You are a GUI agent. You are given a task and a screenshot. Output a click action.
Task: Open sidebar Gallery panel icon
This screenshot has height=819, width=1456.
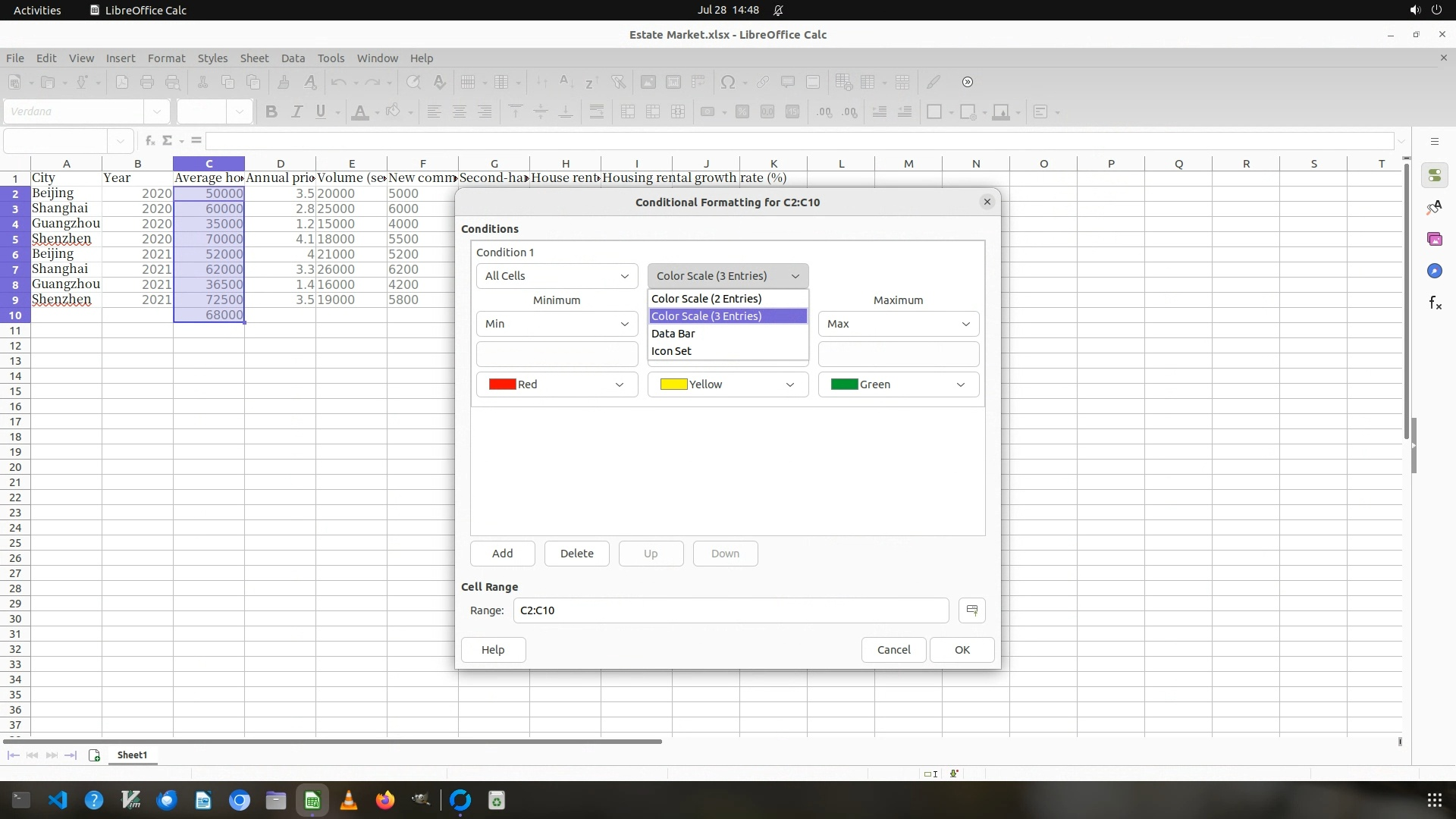1434,240
